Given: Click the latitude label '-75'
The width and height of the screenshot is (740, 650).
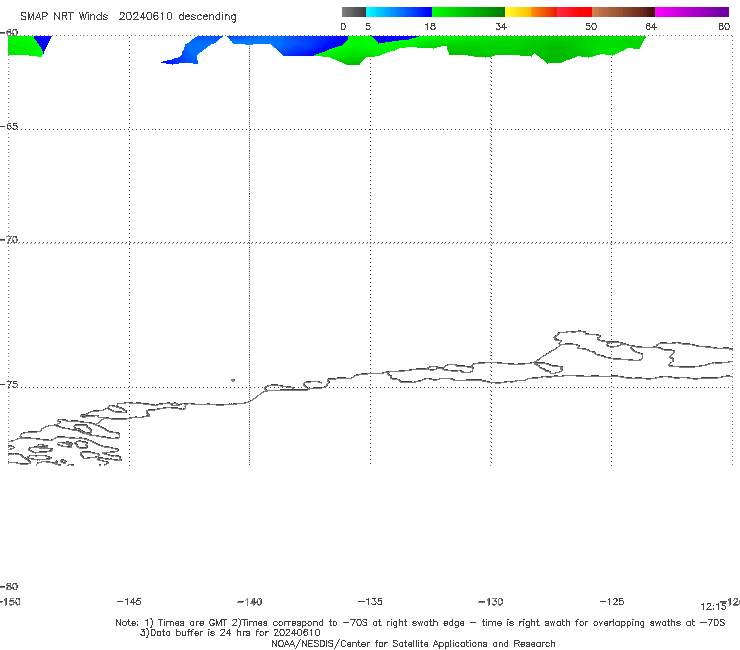Looking at the screenshot, I should click(9, 385).
